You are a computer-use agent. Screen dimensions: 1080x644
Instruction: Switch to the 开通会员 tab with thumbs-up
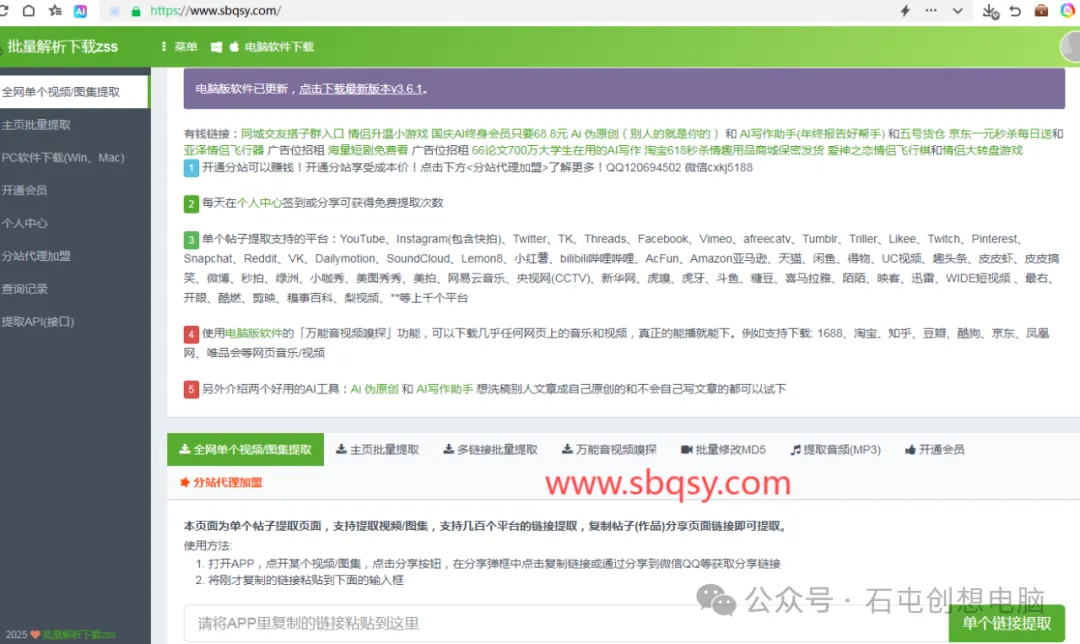click(x=935, y=450)
